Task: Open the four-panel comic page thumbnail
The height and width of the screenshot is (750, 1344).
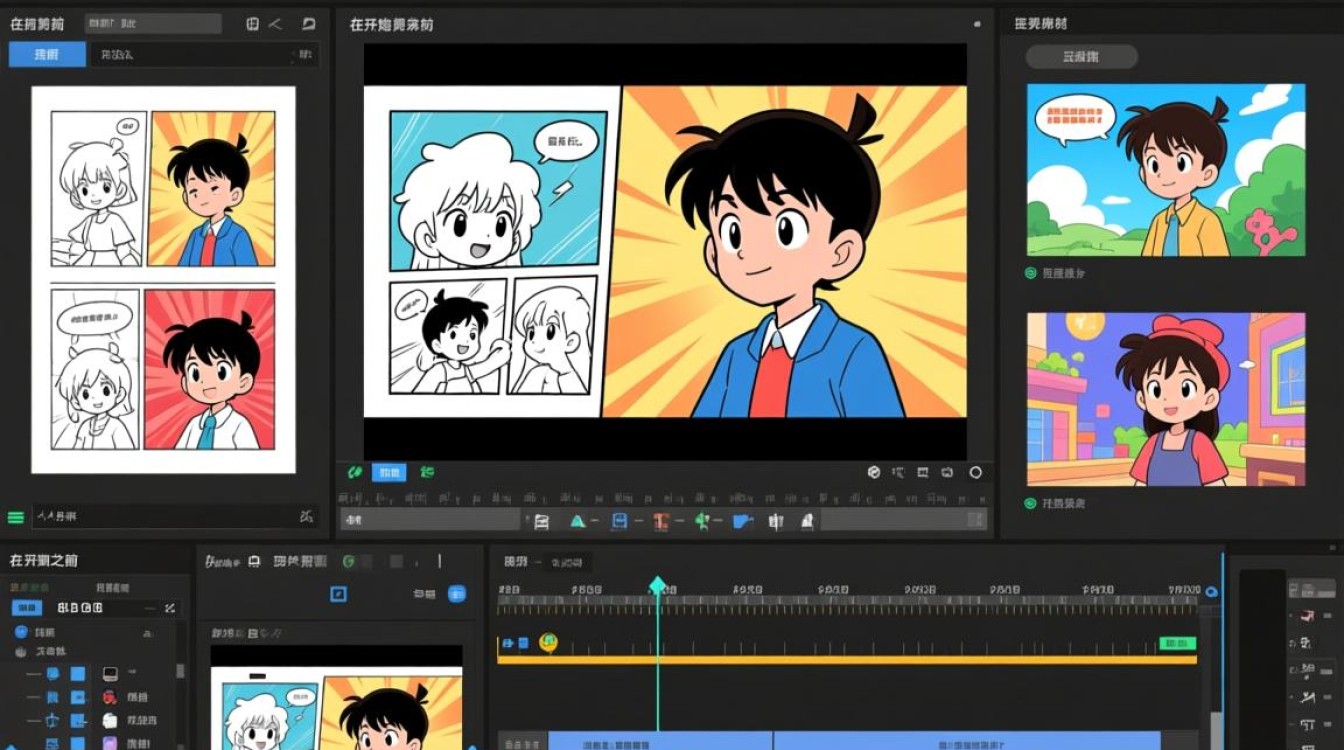Action: pyautogui.click(x=163, y=280)
